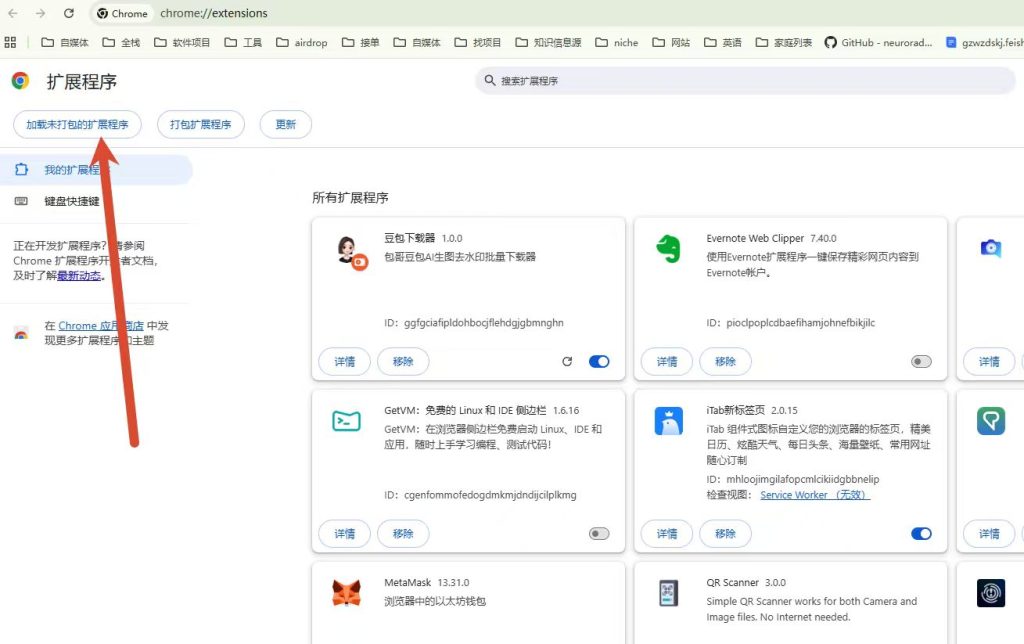Click 移除 for iTab新标签页

click(725, 534)
